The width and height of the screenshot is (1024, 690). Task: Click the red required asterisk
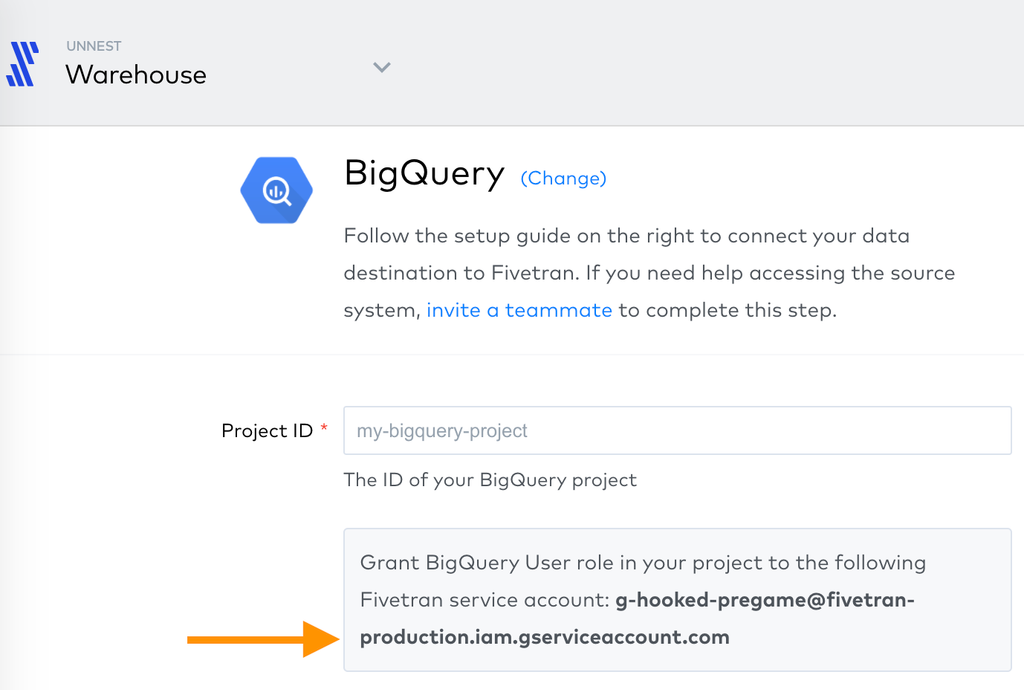click(324, 428)
